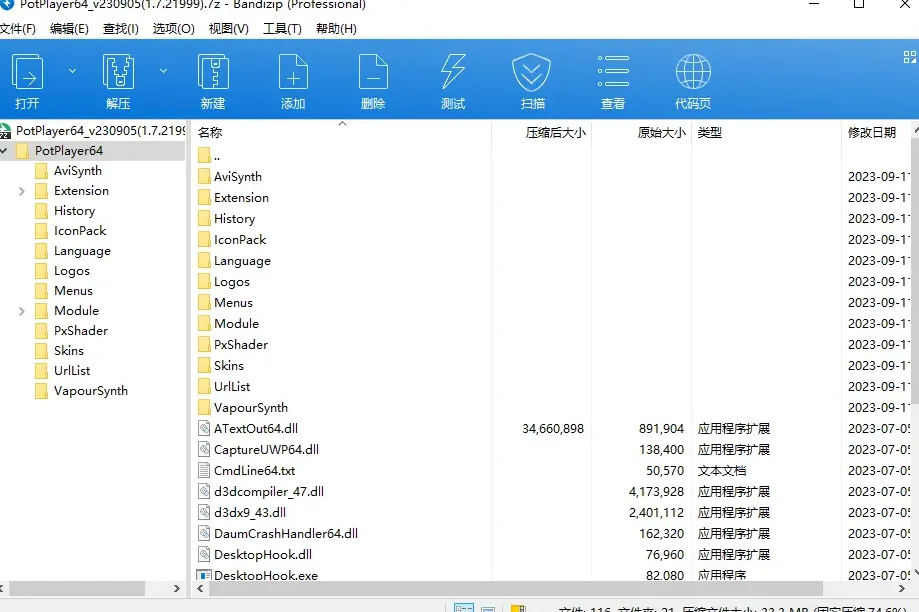This screenshot has height=612, width=919.
Task: Select VapourSynth in the folder tree
Action: [91, 390]
